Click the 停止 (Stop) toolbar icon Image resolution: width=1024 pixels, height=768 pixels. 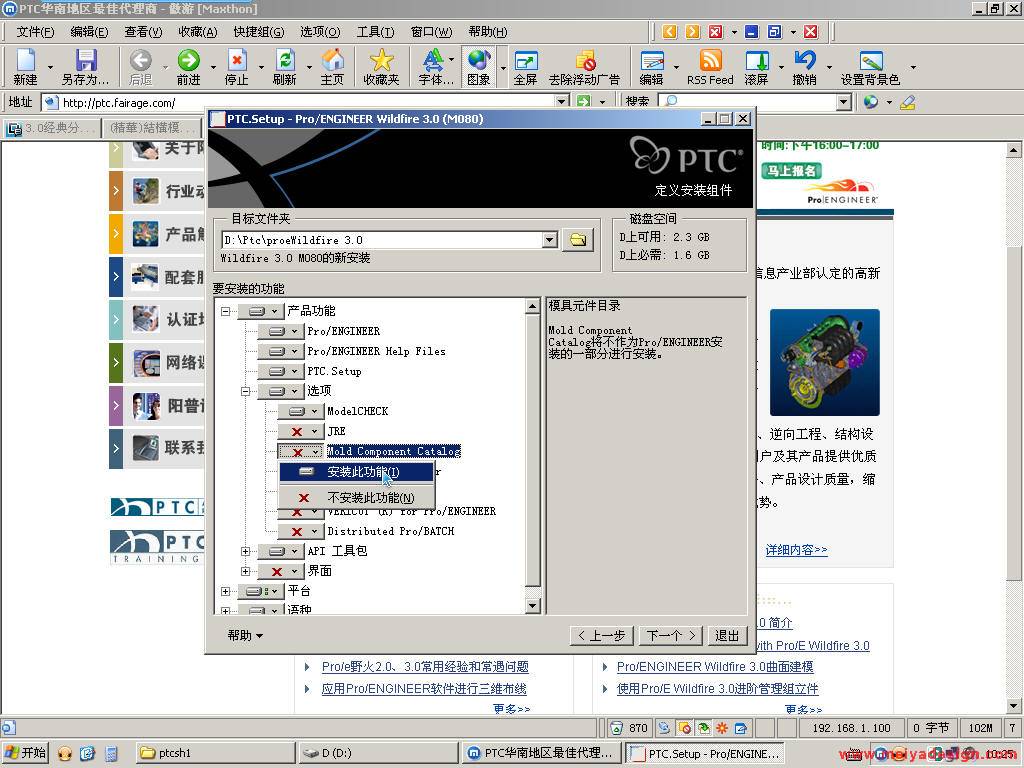pyautogui.click(x=236, y=67)
